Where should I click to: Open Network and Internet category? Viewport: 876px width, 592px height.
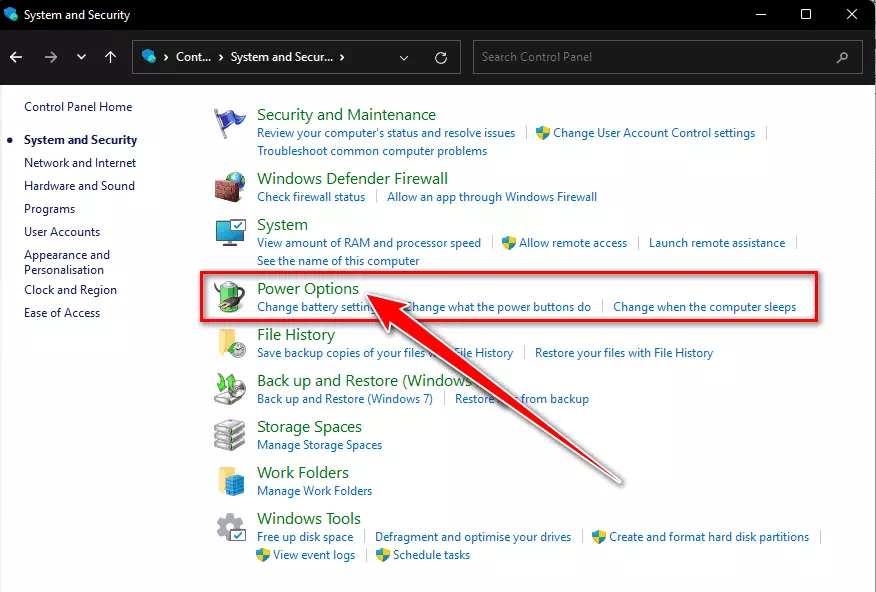click(x=80, y=163)
